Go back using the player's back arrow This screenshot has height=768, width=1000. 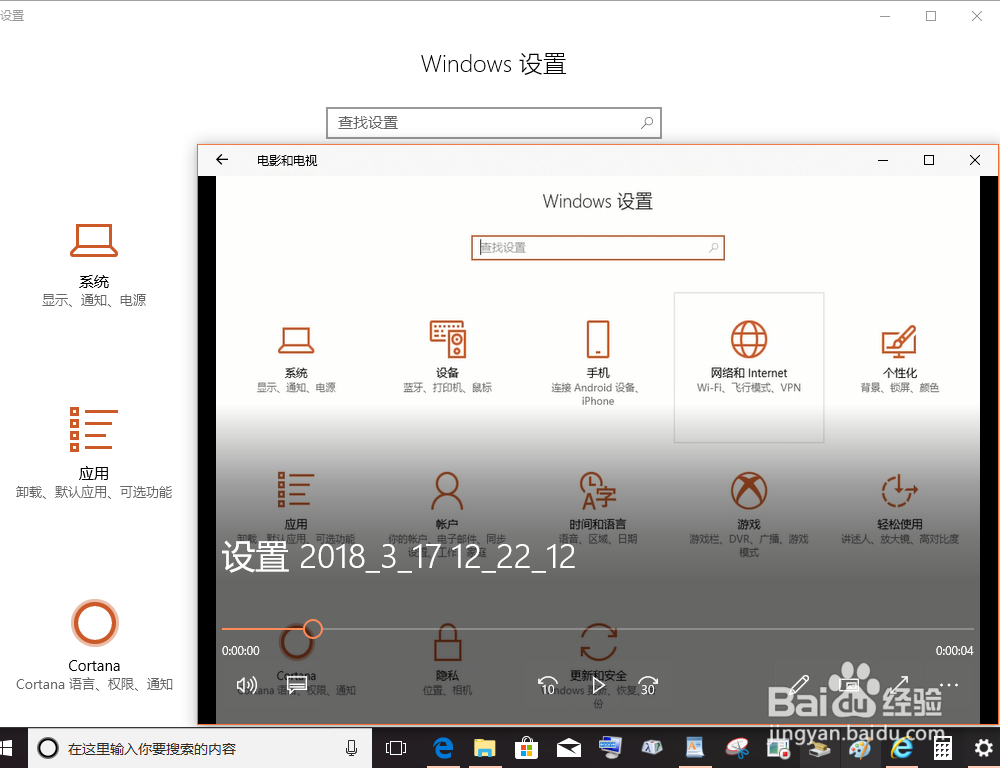click(222, 159)
